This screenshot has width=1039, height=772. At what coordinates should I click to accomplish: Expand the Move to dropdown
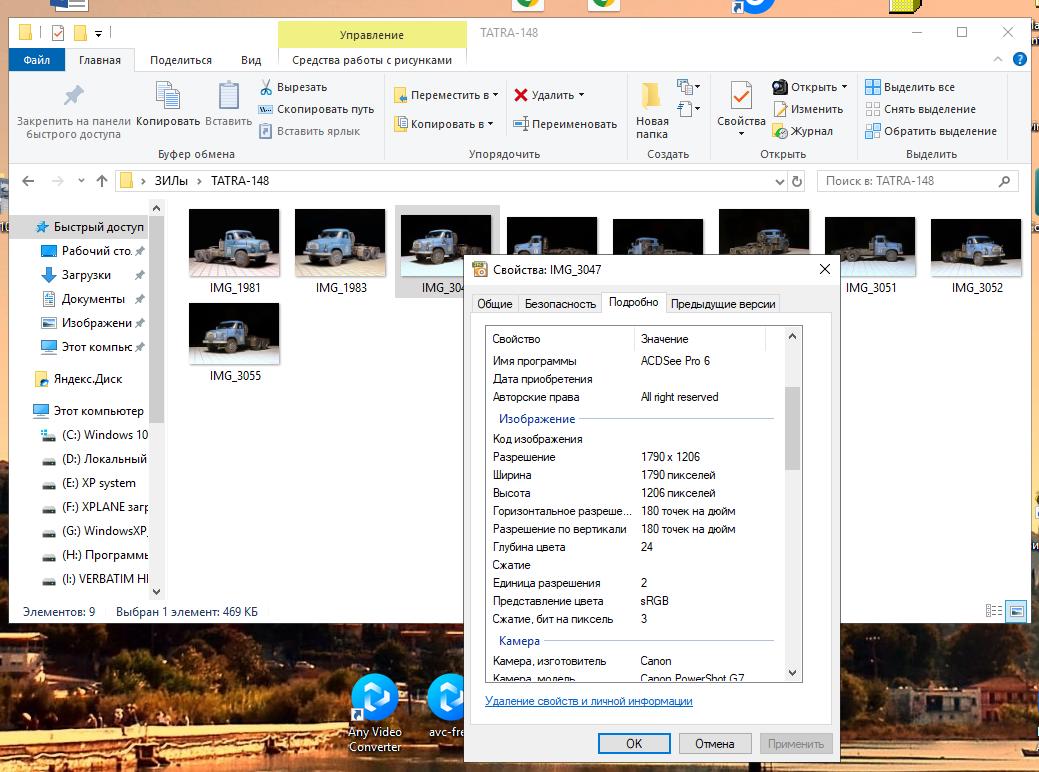coord(496,96)
